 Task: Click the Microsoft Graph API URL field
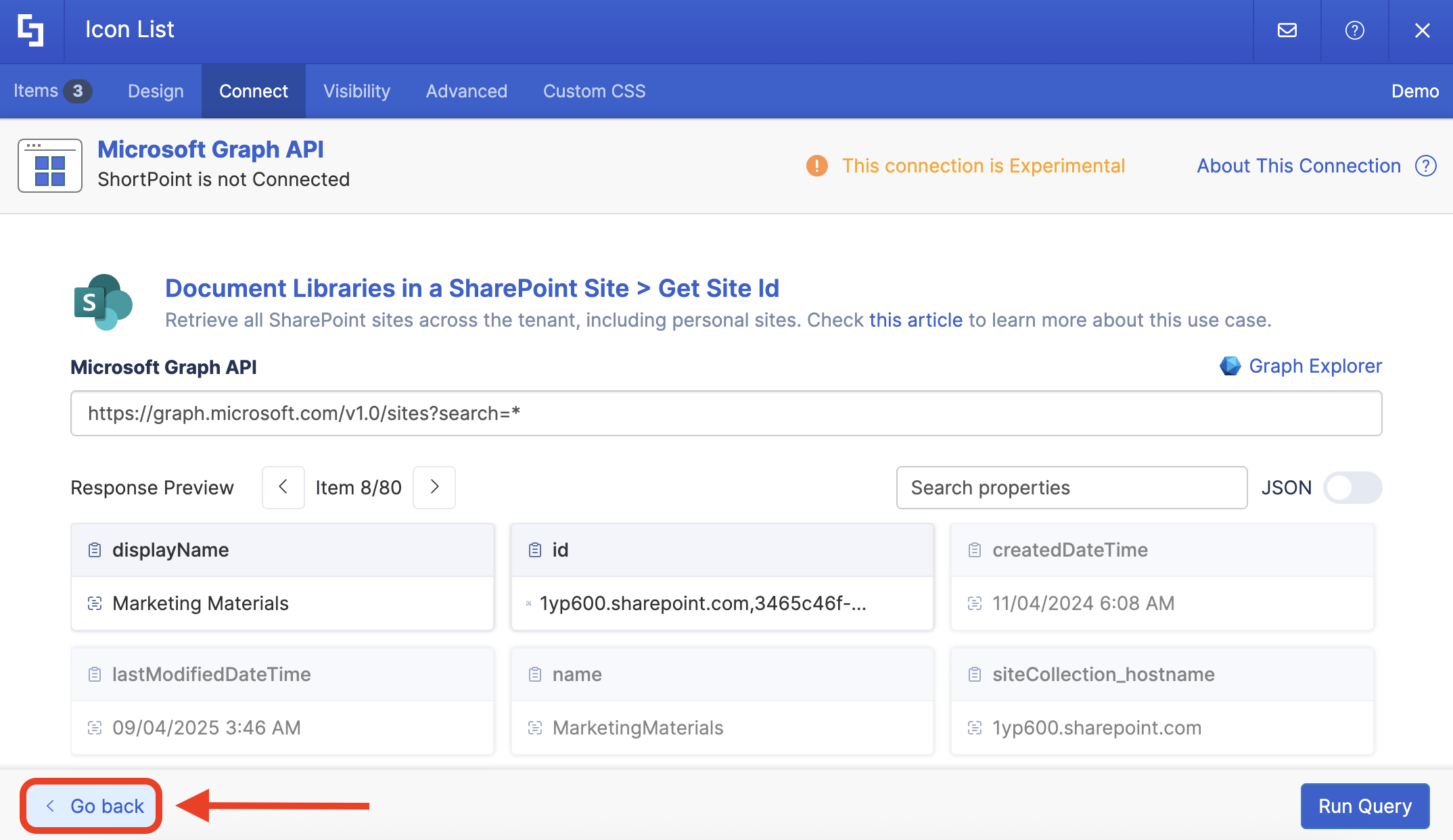725,413
